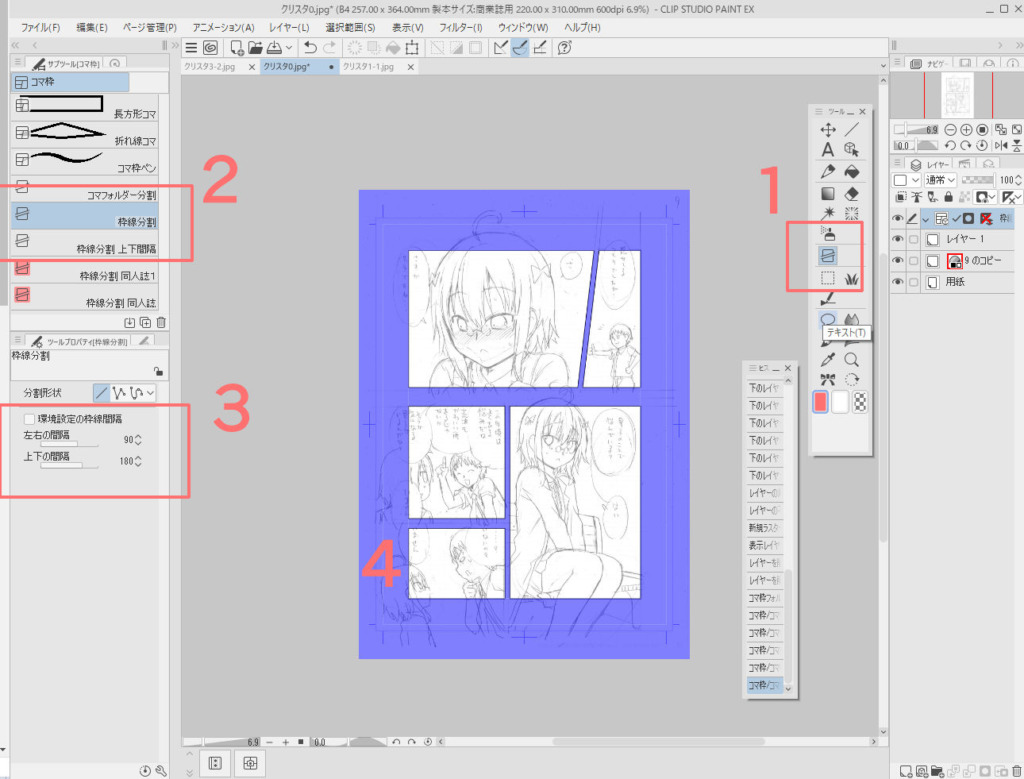Screen dimensions: 1024x779
Task: Select the Airbrush spray tool
Action: (828, 234)
